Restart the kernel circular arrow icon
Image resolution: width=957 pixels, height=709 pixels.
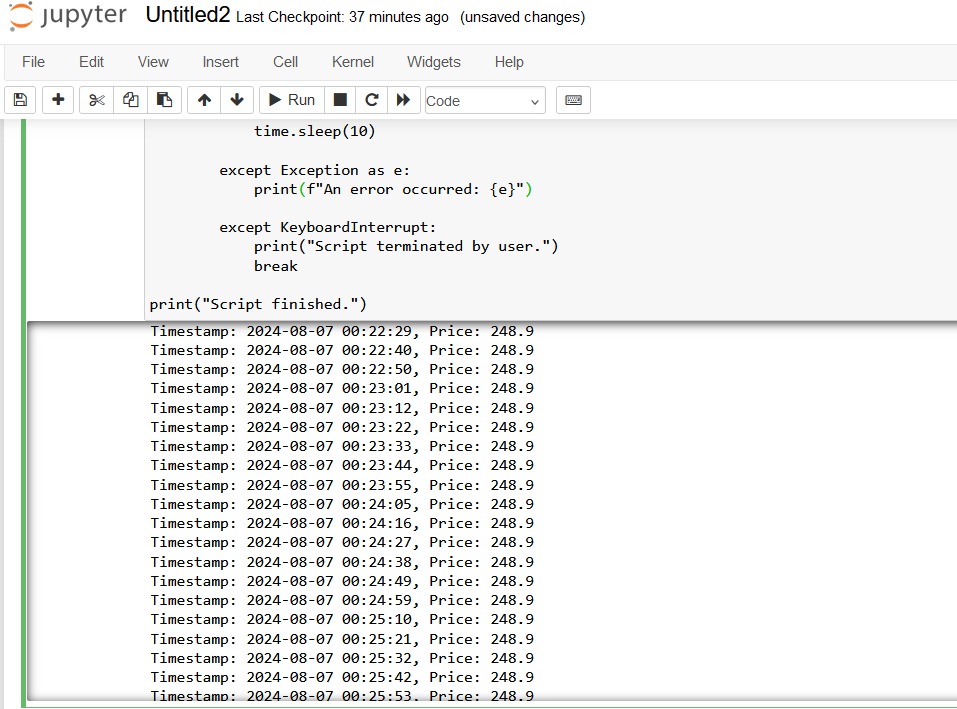(372, 100)
